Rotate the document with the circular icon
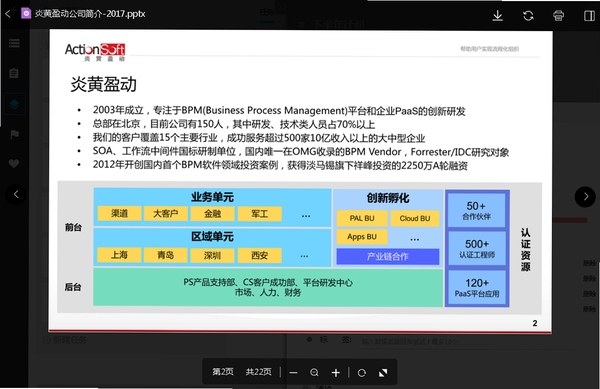 point(362,373)
